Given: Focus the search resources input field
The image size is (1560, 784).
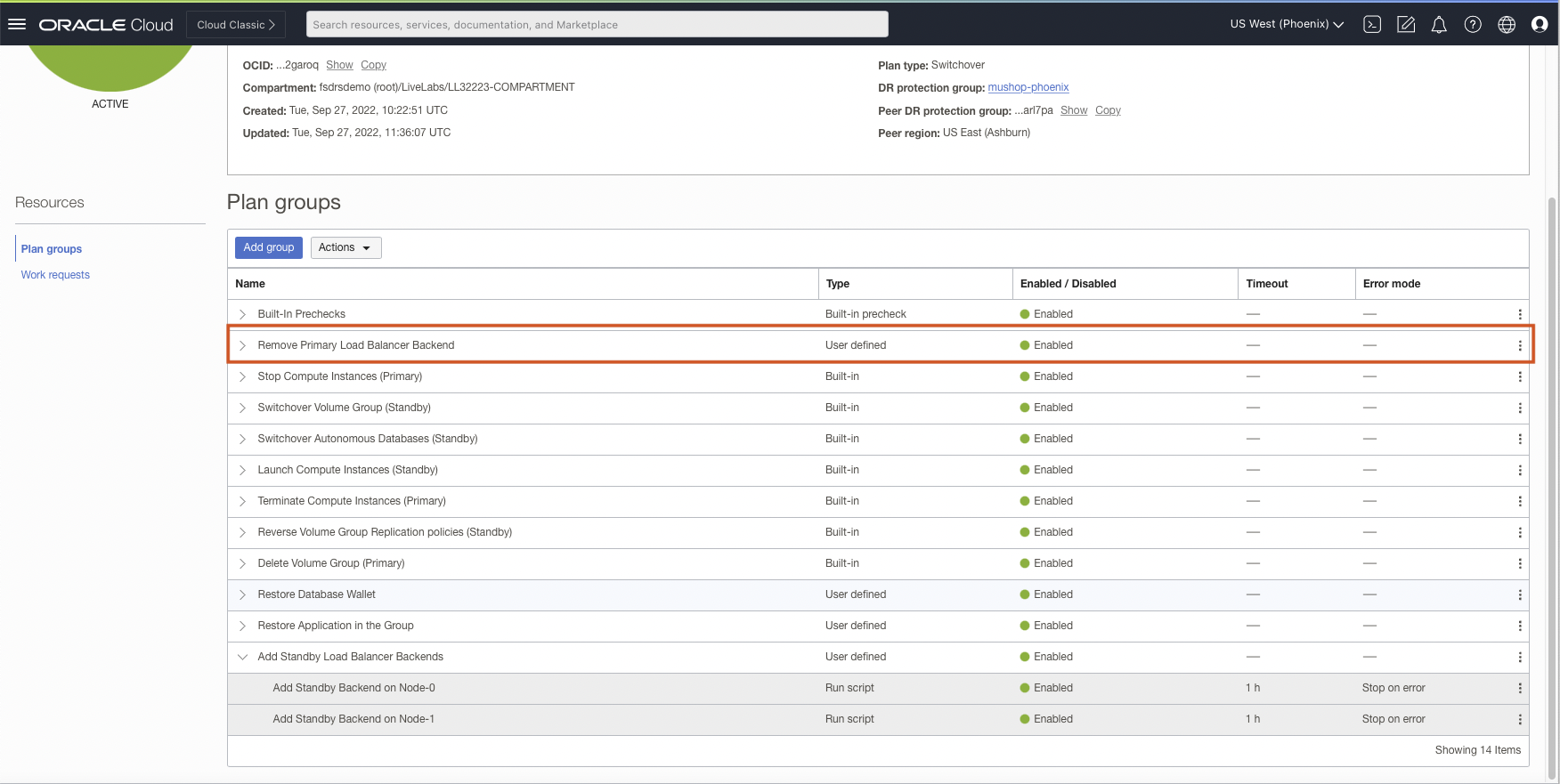Looking at the screenshot, I should tap(597, 24).
